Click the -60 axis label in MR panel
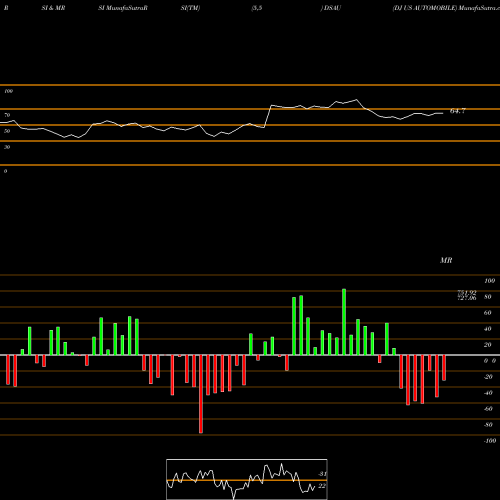This screenshot has width=500, height=500. point(488,409)
